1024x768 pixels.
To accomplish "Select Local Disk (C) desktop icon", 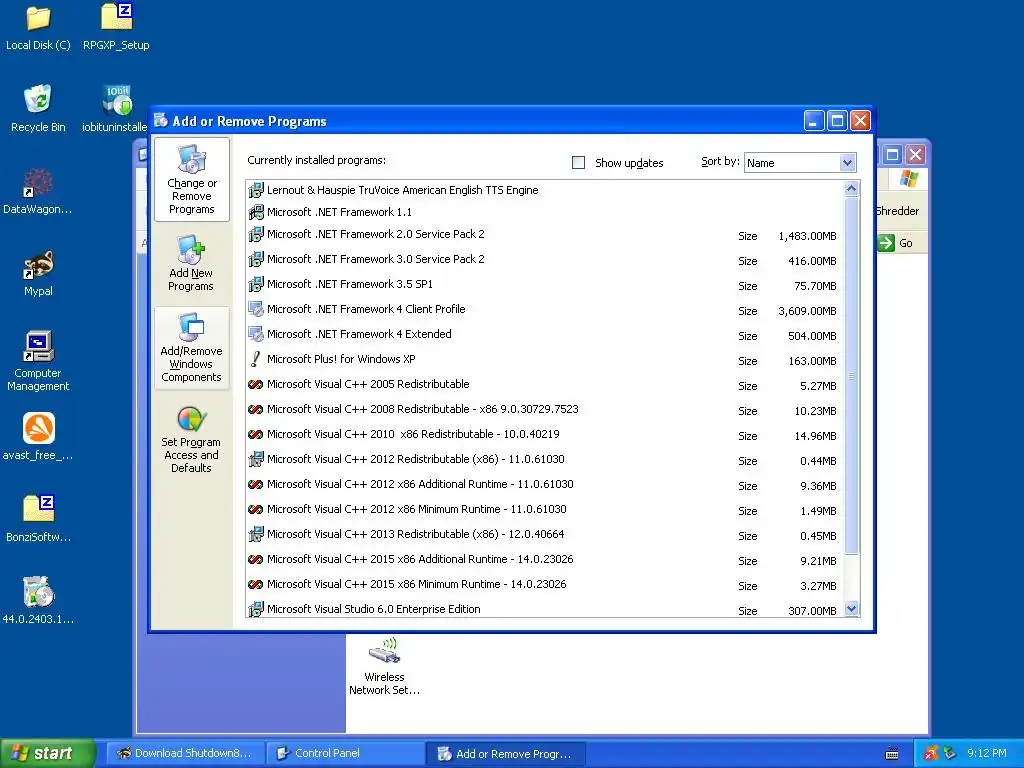I will pyautogui.click(x=38, y=28).
